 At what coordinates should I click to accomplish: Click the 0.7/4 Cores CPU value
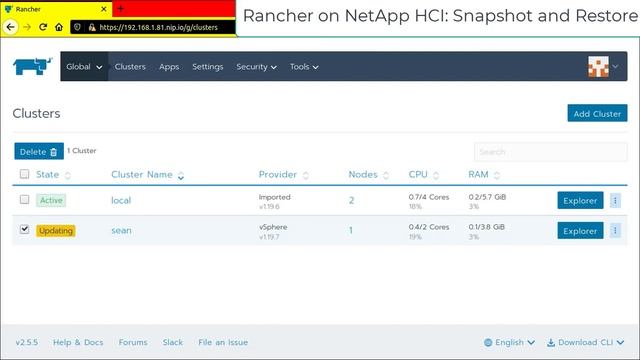coord(429,197)
